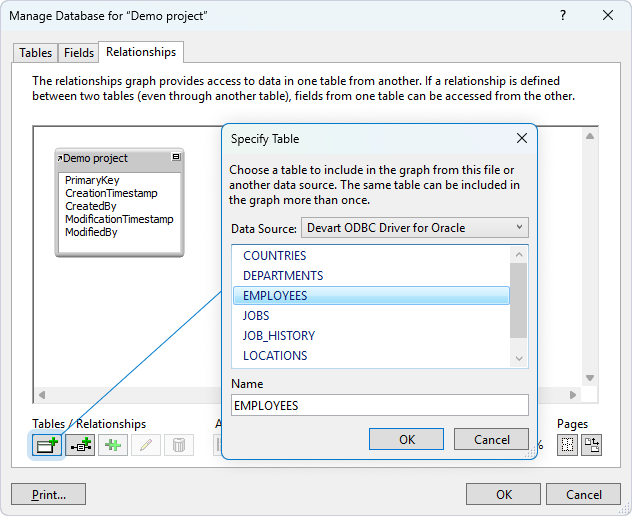
Task: Collapse the Demo project table box
Action: click(176, 157)
